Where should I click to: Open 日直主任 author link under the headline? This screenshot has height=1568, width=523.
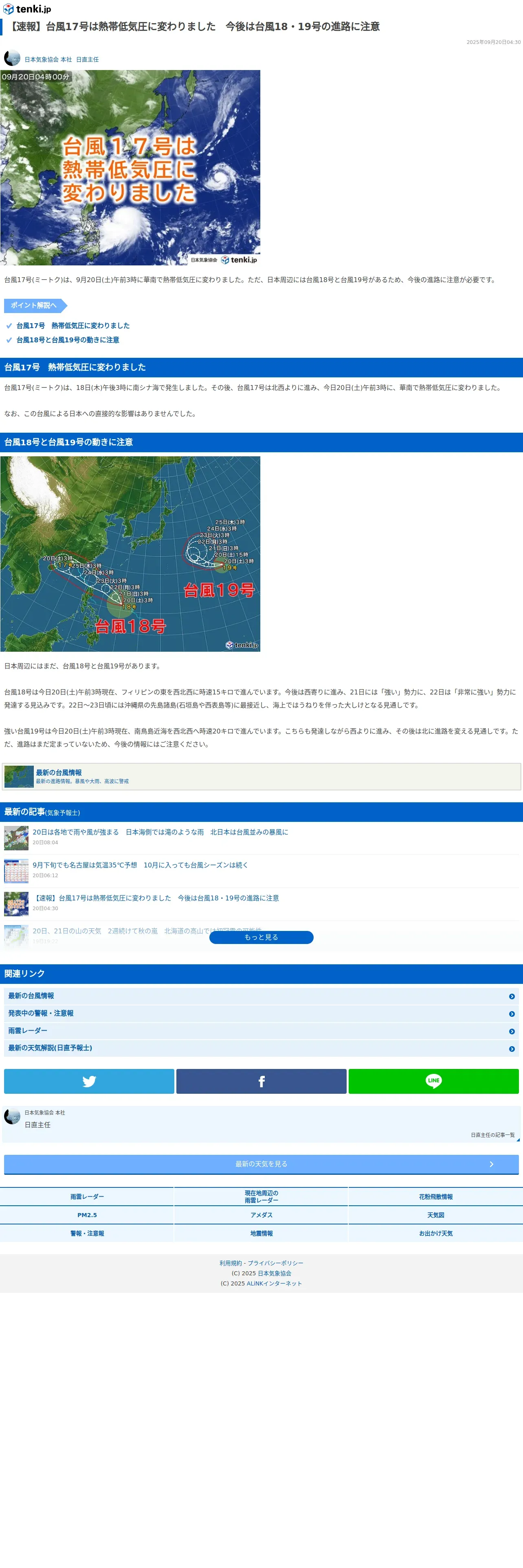(87, 60)
